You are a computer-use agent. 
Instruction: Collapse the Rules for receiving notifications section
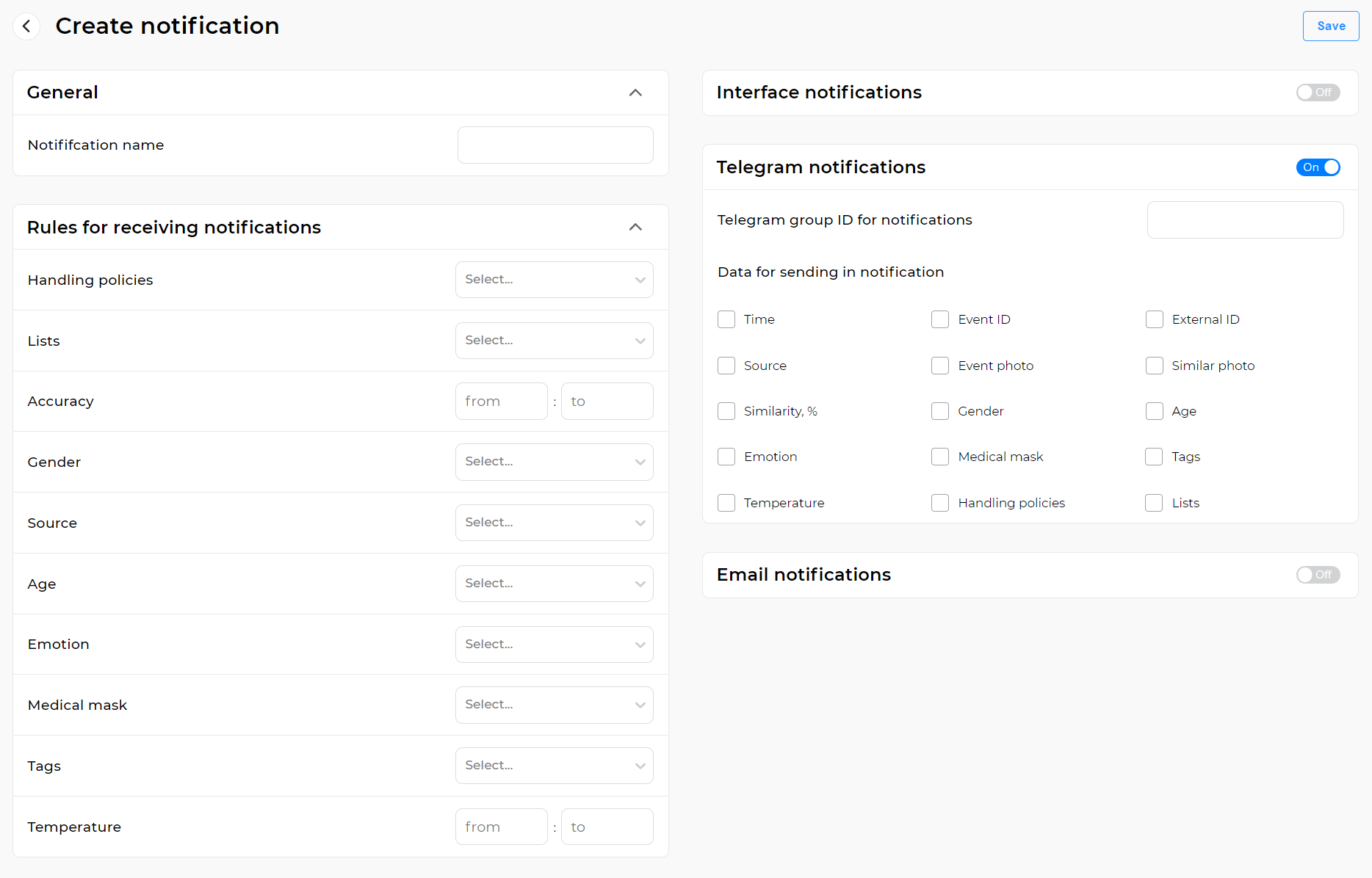pyautogui.click(x=635, y=227)
